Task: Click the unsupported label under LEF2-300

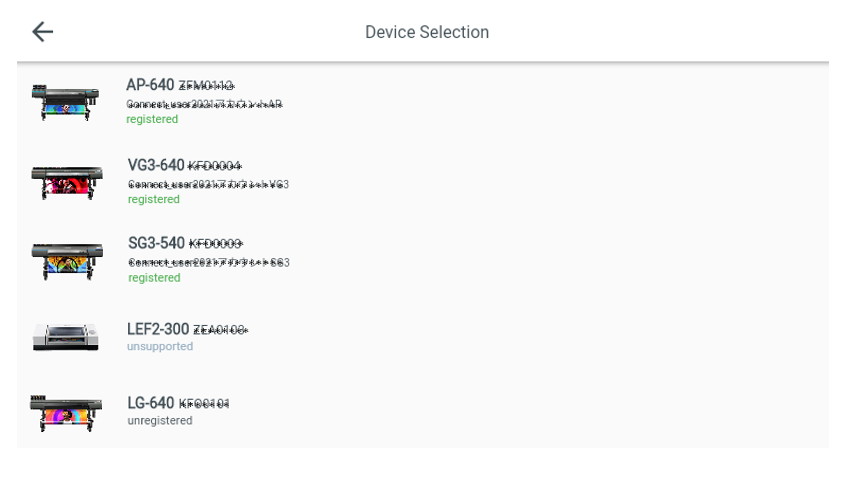Action: 160,346
